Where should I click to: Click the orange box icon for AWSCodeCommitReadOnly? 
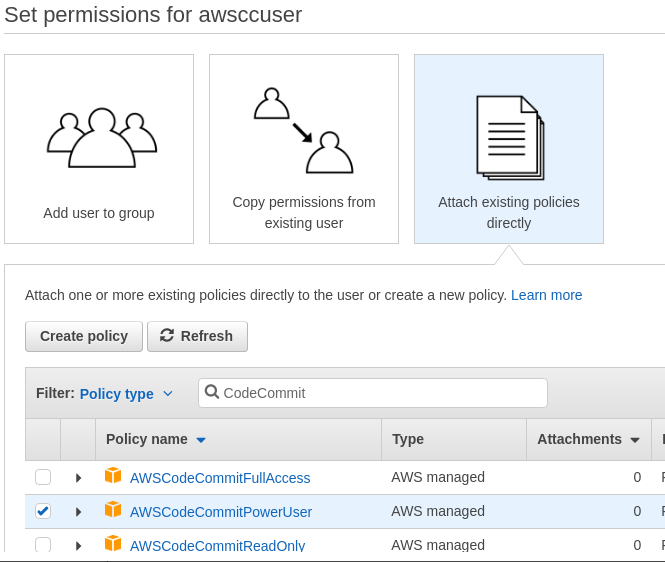[x=113, y=543]
